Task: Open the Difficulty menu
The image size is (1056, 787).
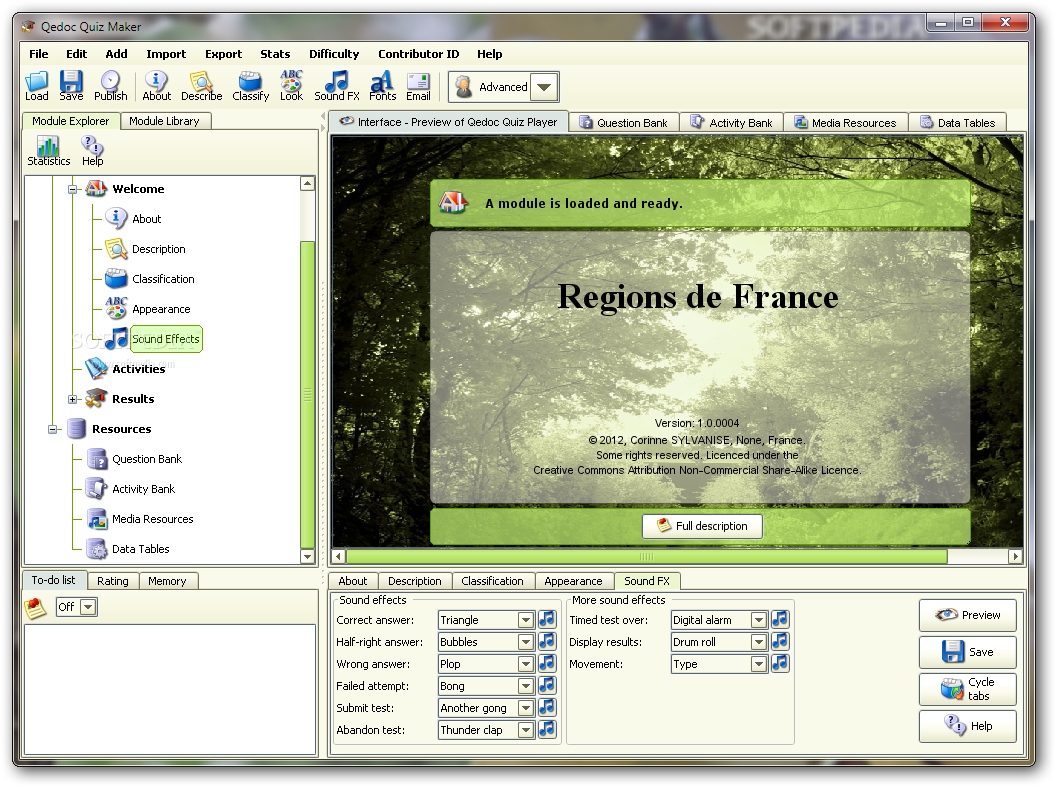Action: (334, 54)
